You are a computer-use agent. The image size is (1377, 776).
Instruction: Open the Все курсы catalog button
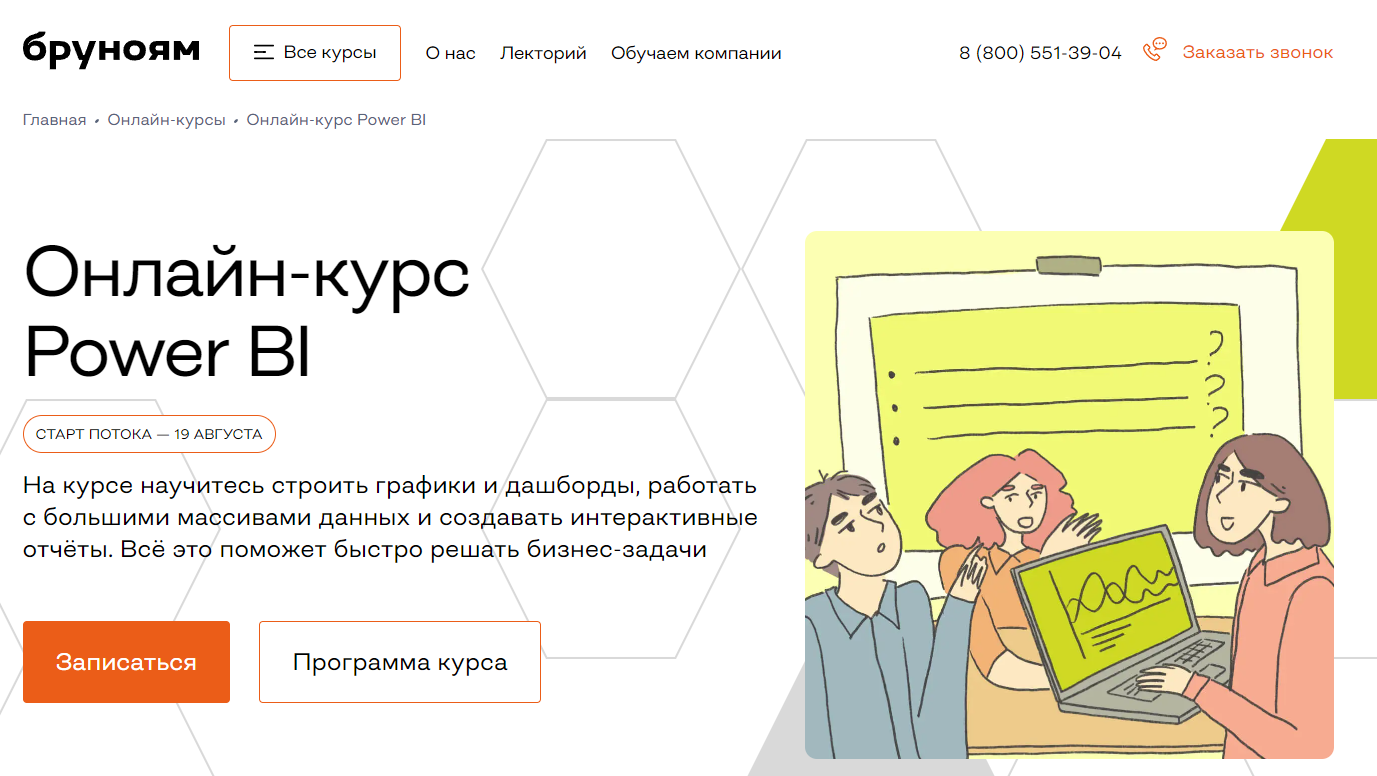tap(315, 53)
